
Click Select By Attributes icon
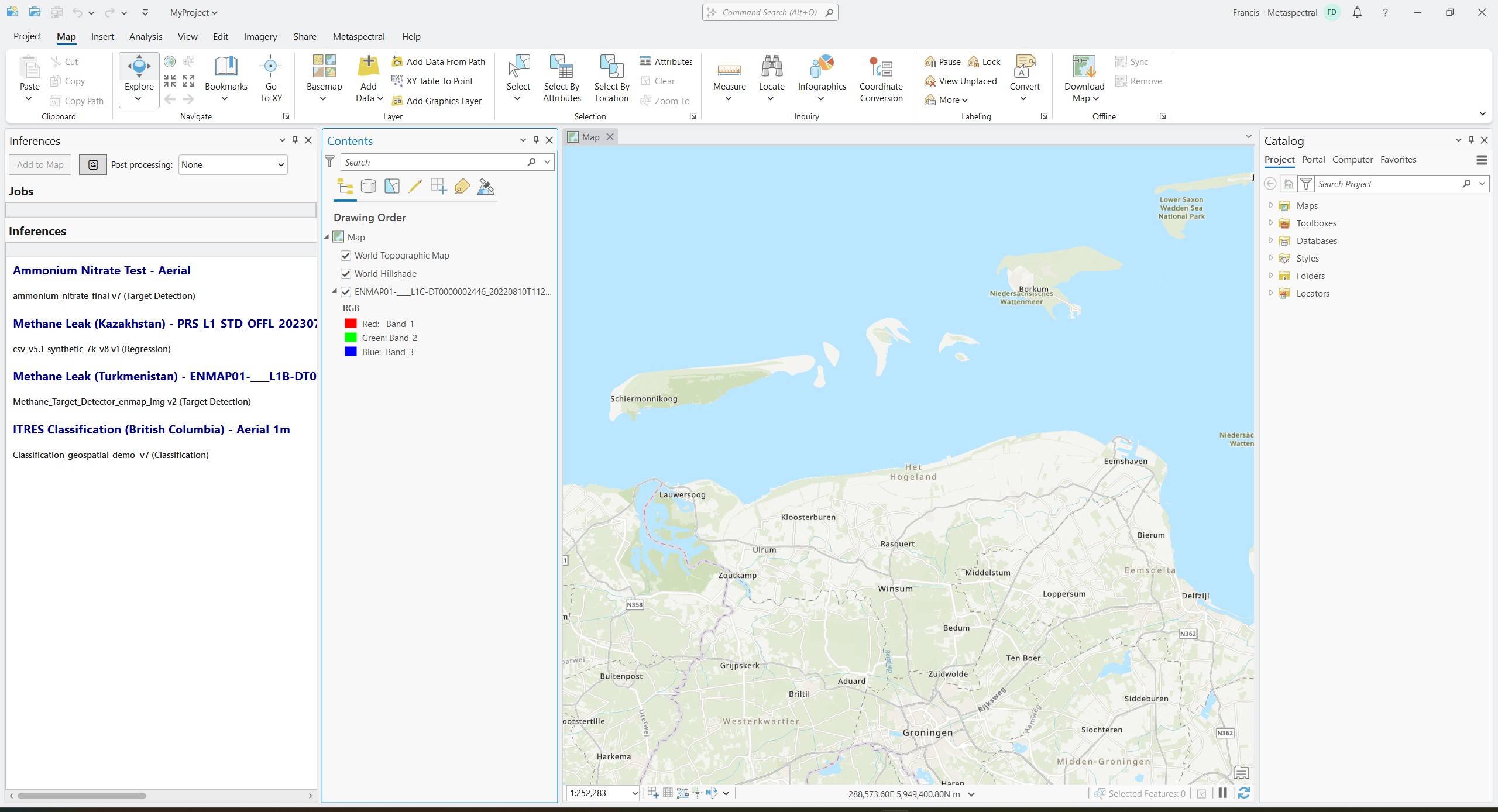click(561, 67)
